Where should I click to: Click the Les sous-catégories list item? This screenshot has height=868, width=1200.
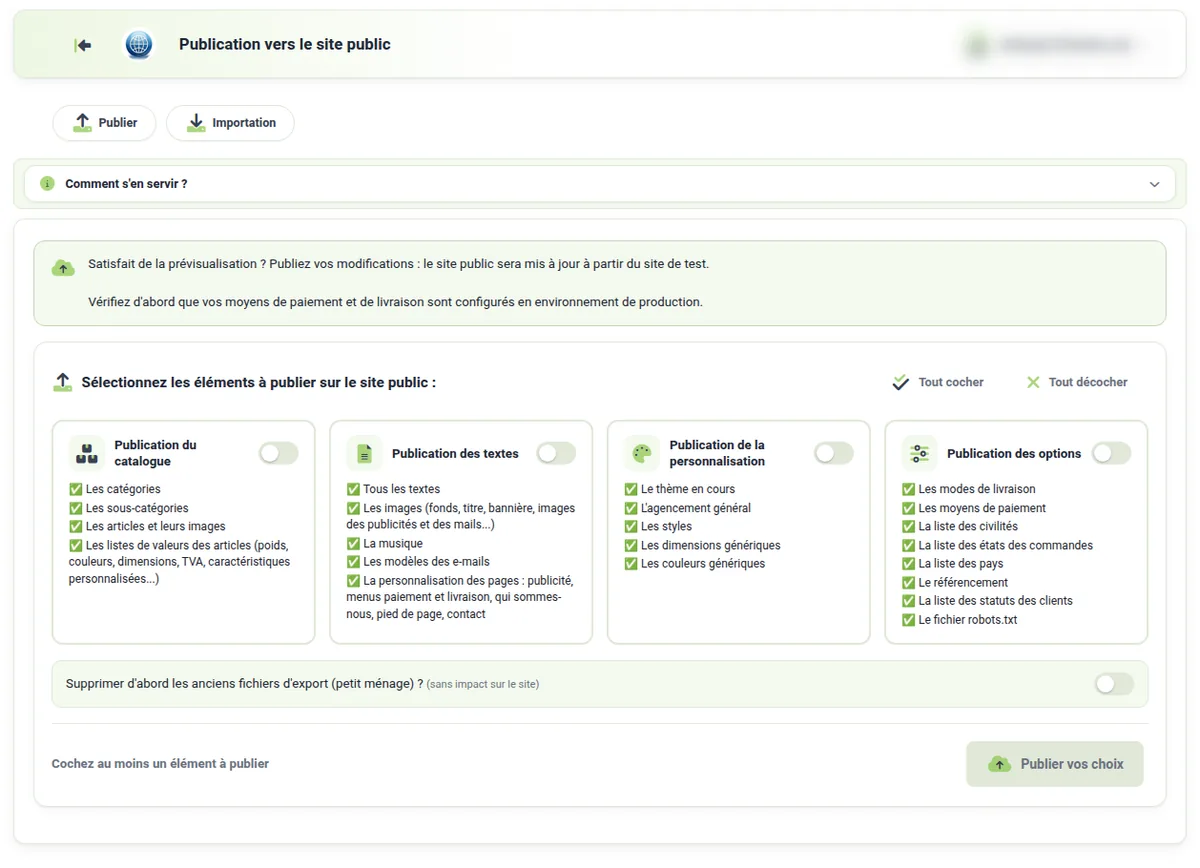[129, 508]
